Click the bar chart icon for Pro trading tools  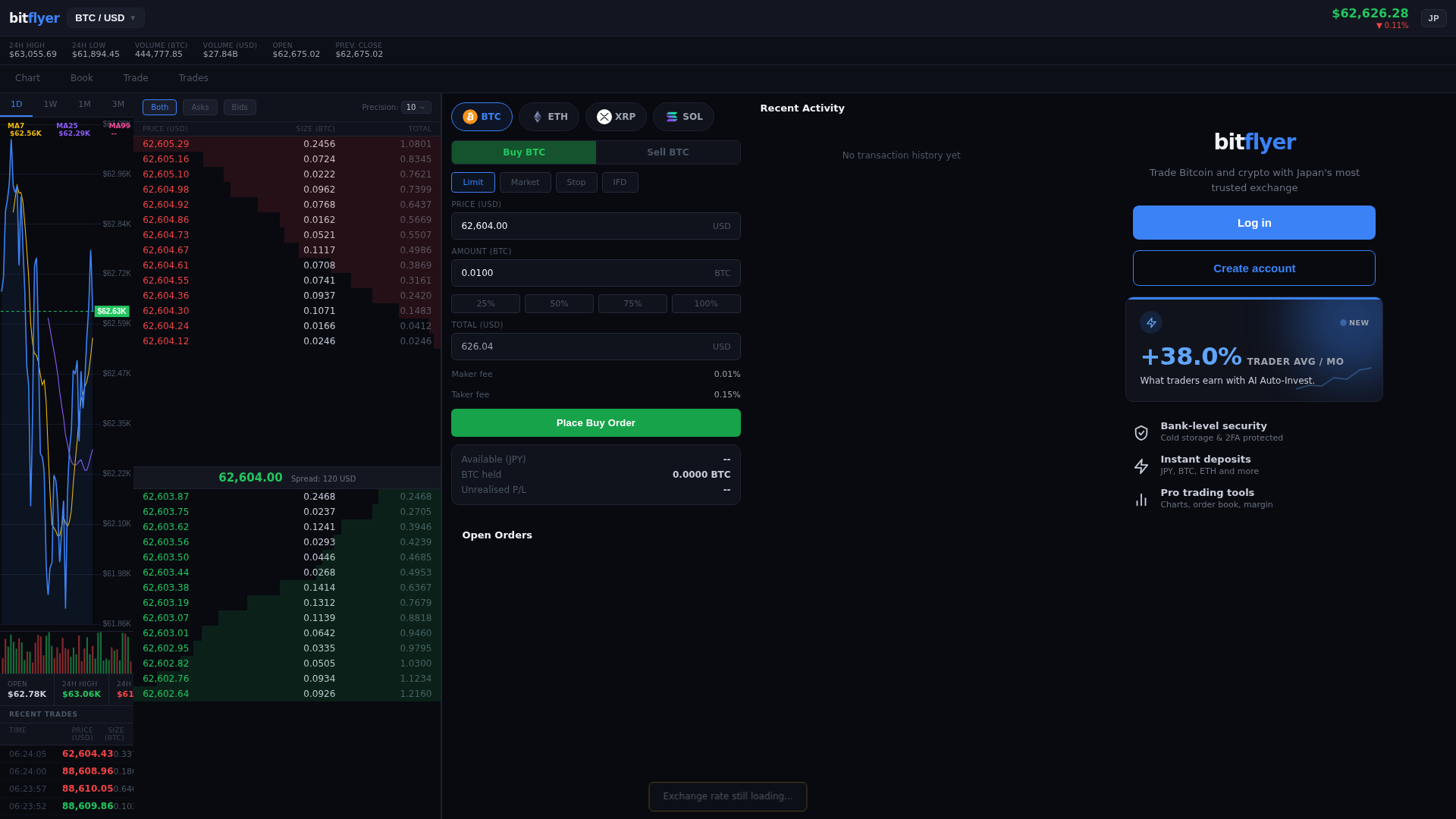coord(1141,499)
